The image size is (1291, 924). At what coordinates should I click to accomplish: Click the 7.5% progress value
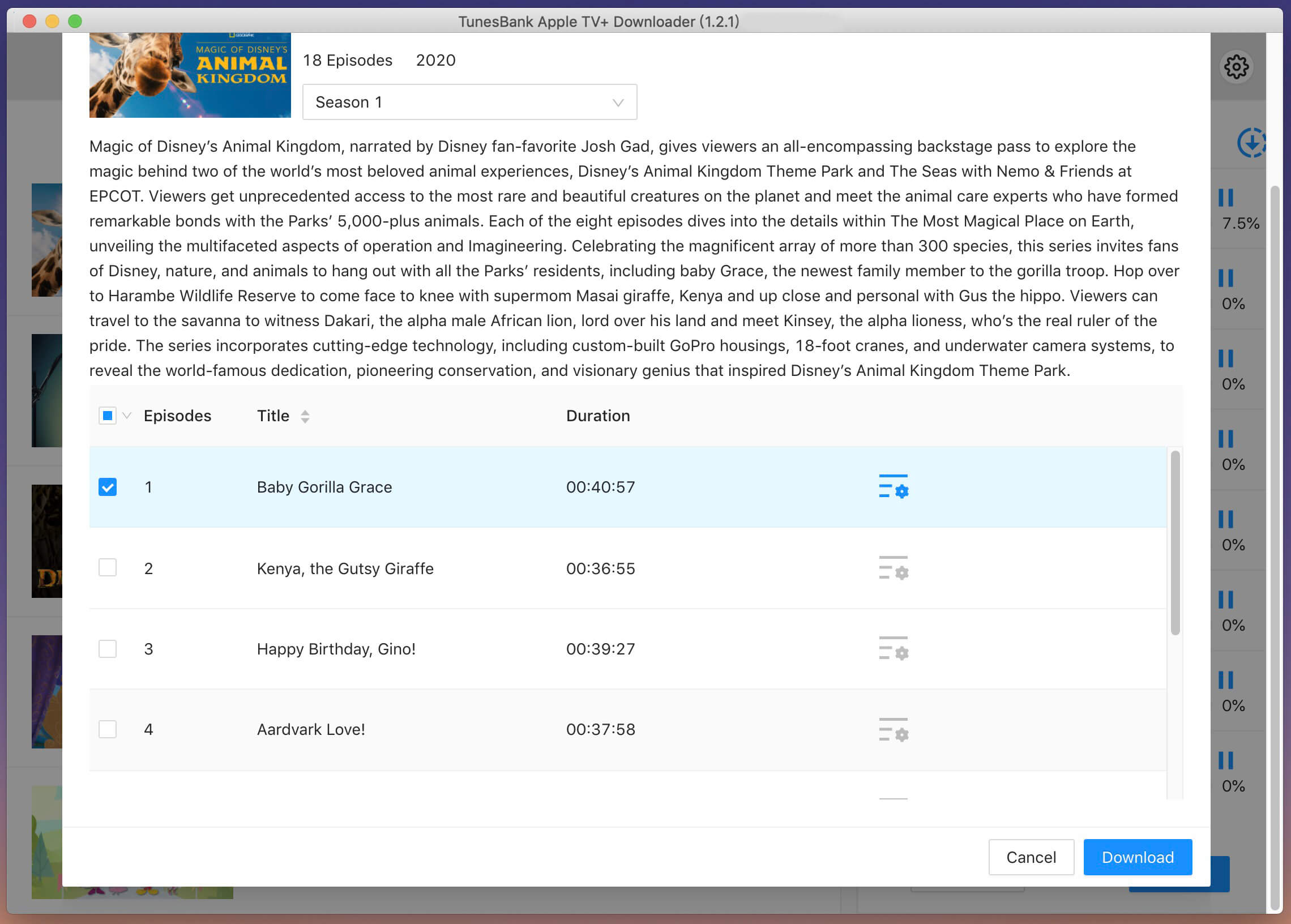click(x=1241, y=224)
